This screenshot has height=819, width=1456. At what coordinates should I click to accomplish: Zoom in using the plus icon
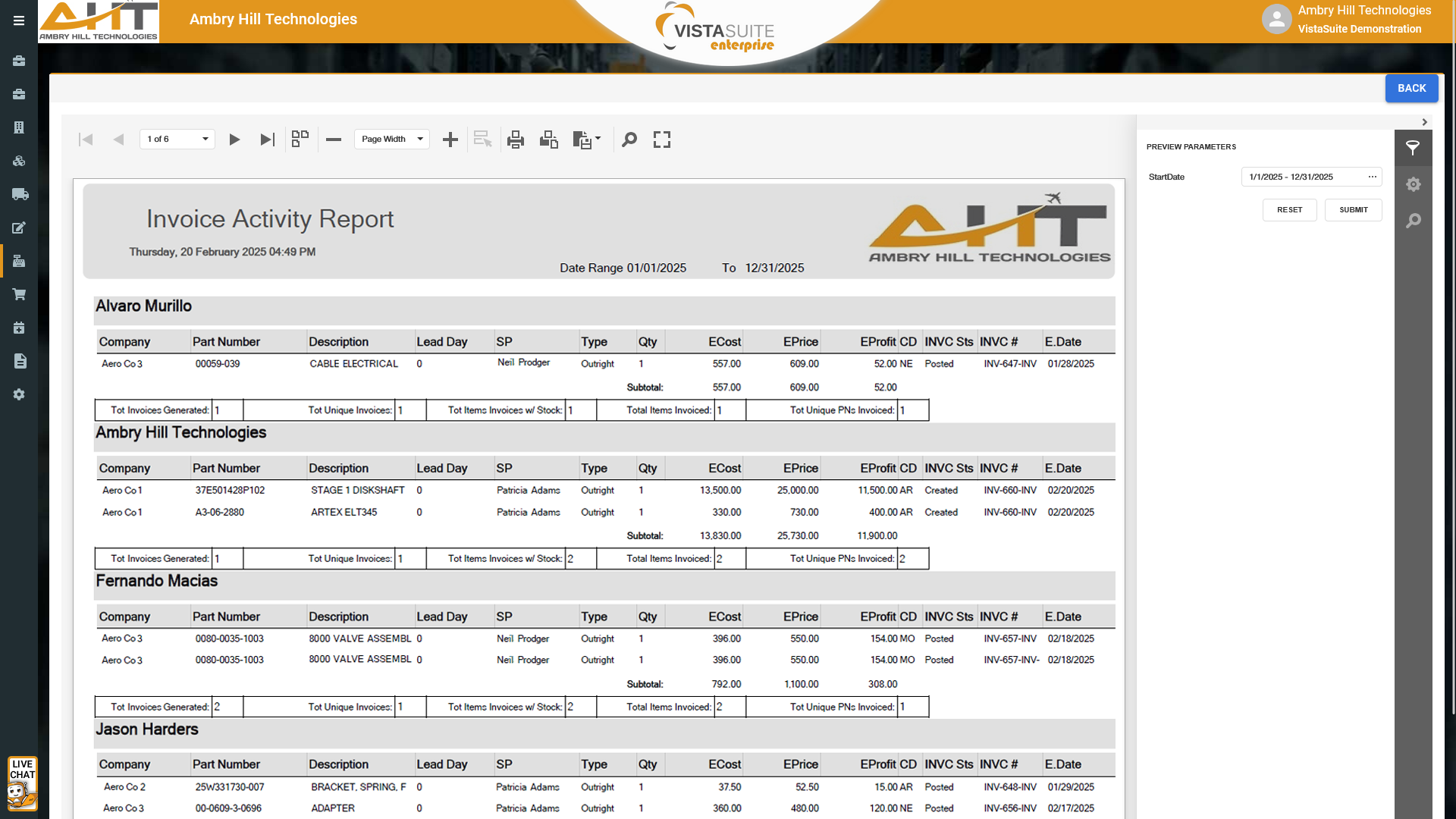click(450, 140)
